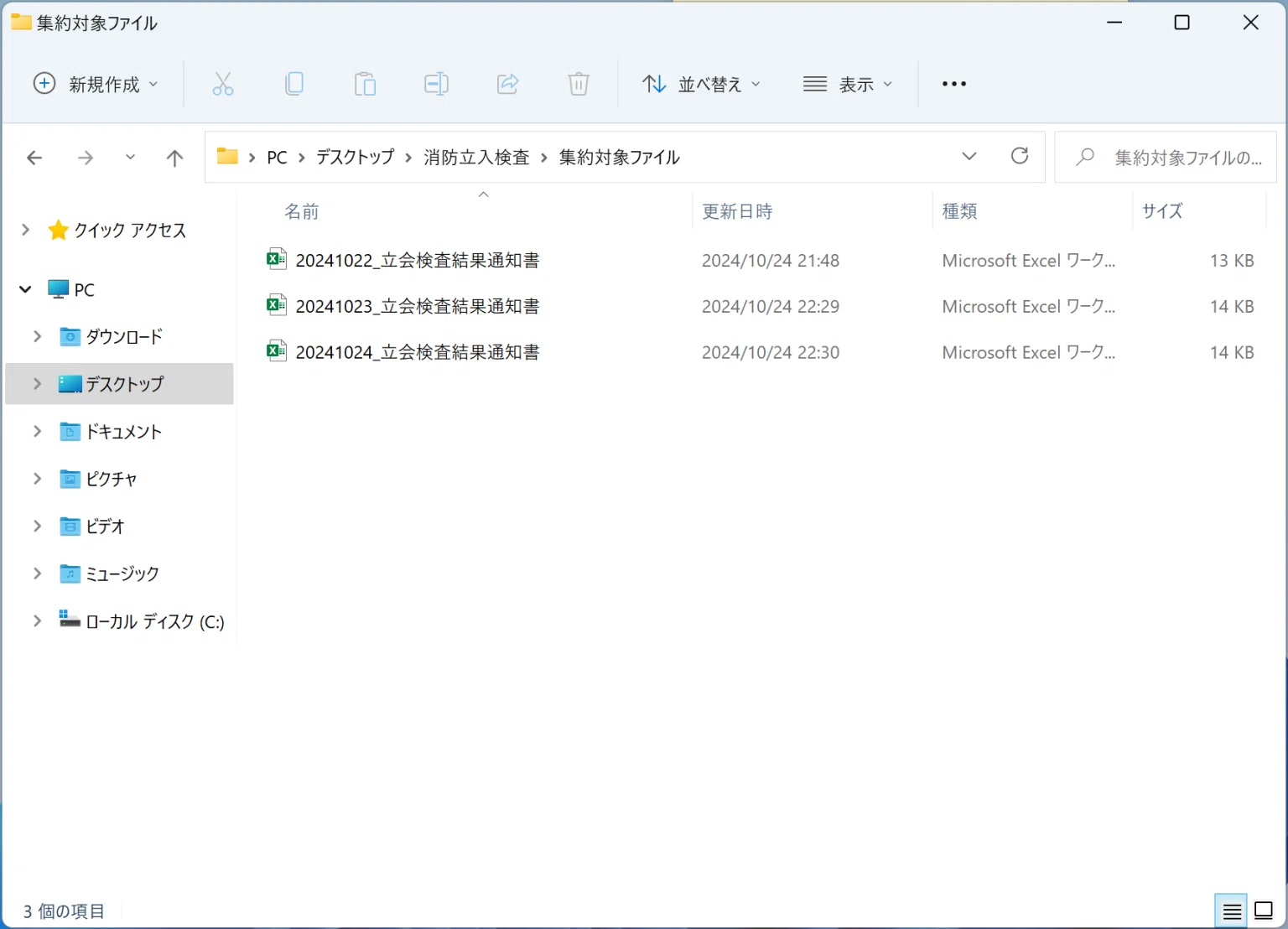Click 集約対象ファイル in the breadcrumb
This screenshot has width=1288, height=929.
[619, 158]
